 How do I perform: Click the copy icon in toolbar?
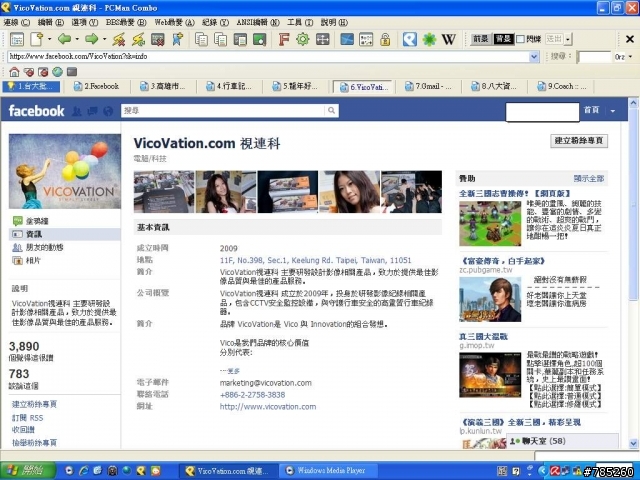201,39
